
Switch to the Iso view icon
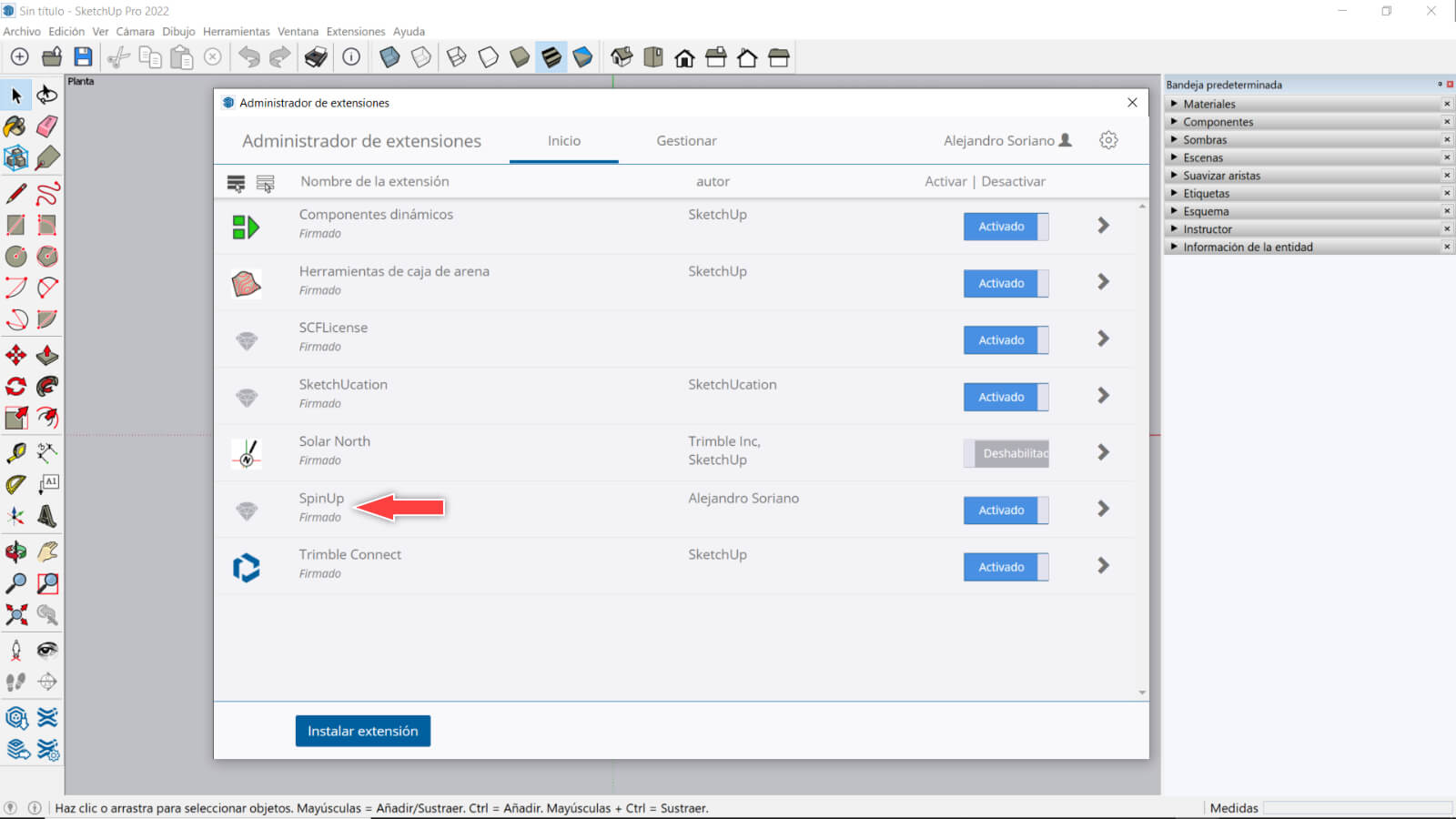point(622,57)
